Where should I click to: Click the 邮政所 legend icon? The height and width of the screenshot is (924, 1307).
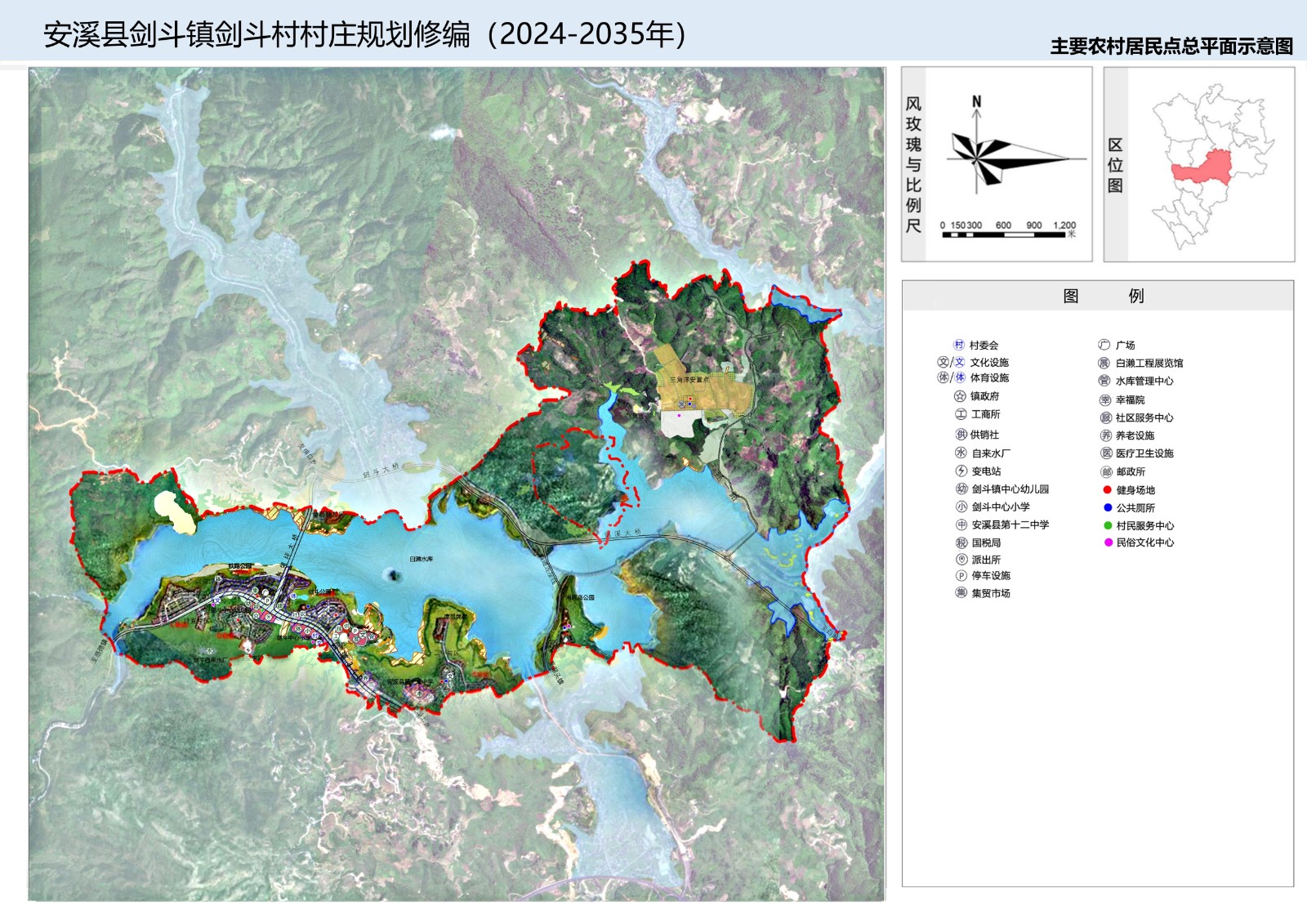tap(1106, 472)
